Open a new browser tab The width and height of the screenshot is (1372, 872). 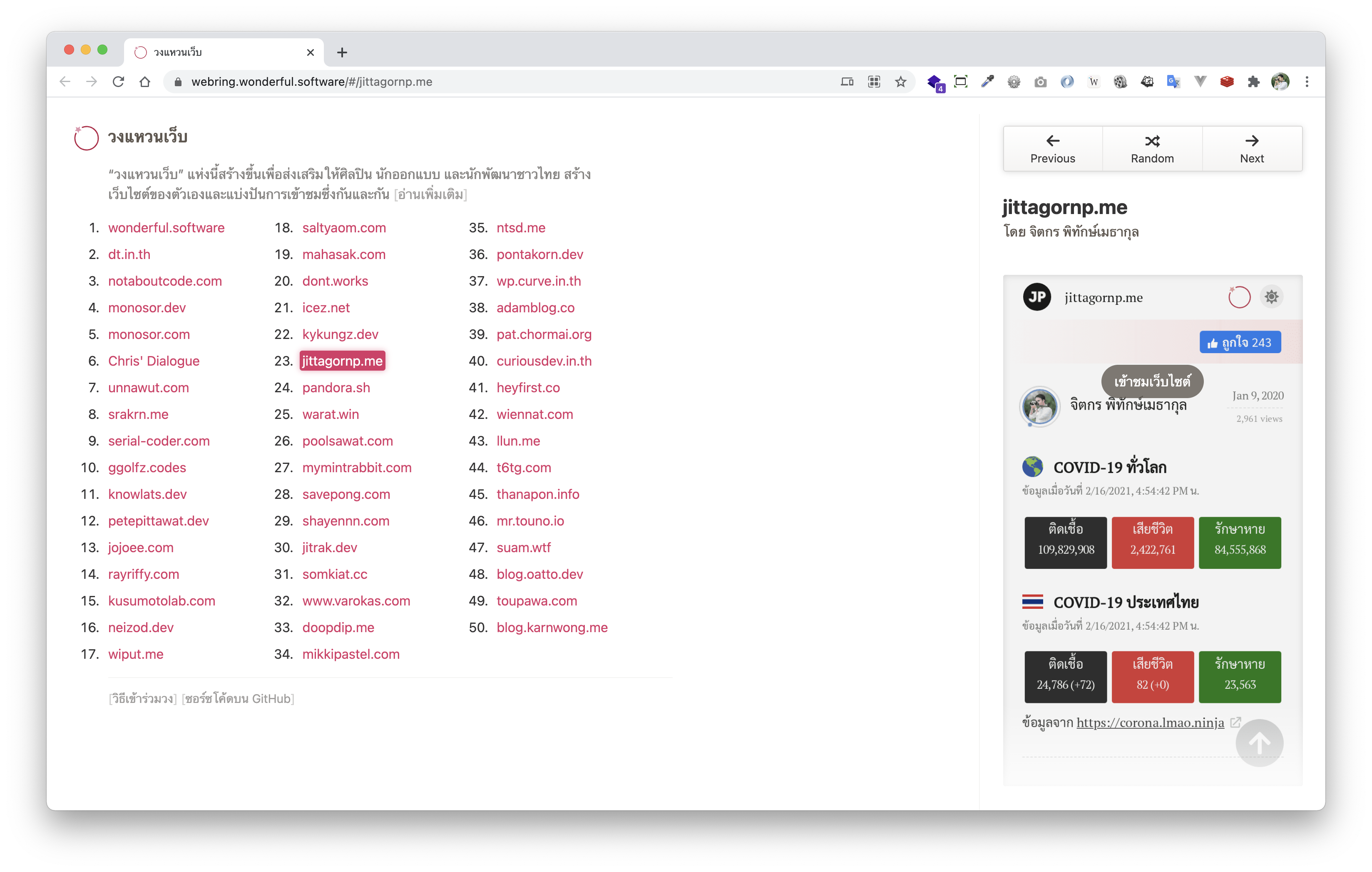pyautogui.click(x=342, y=52)
